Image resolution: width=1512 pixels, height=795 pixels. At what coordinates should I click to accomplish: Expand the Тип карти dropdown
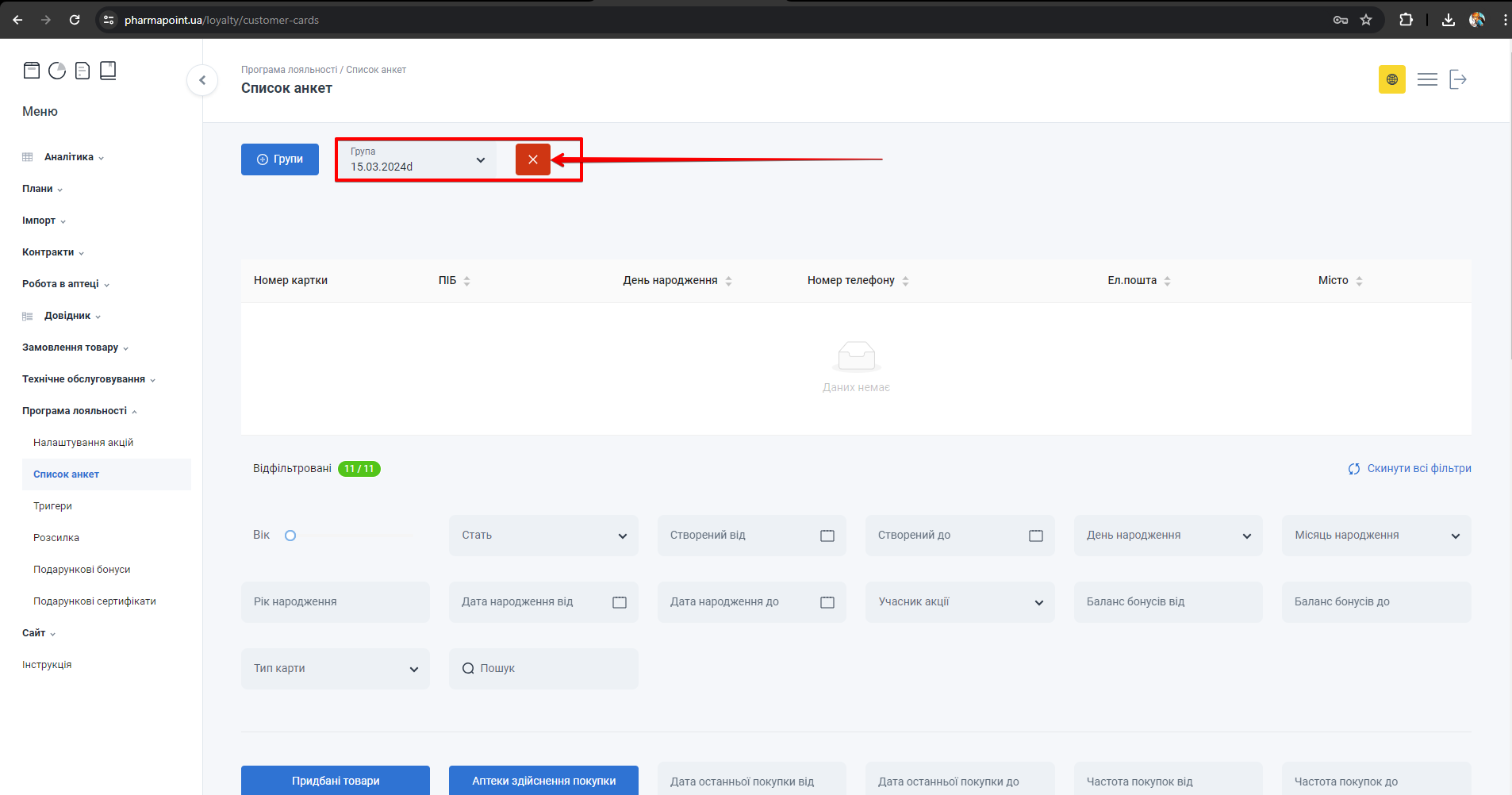335,669
